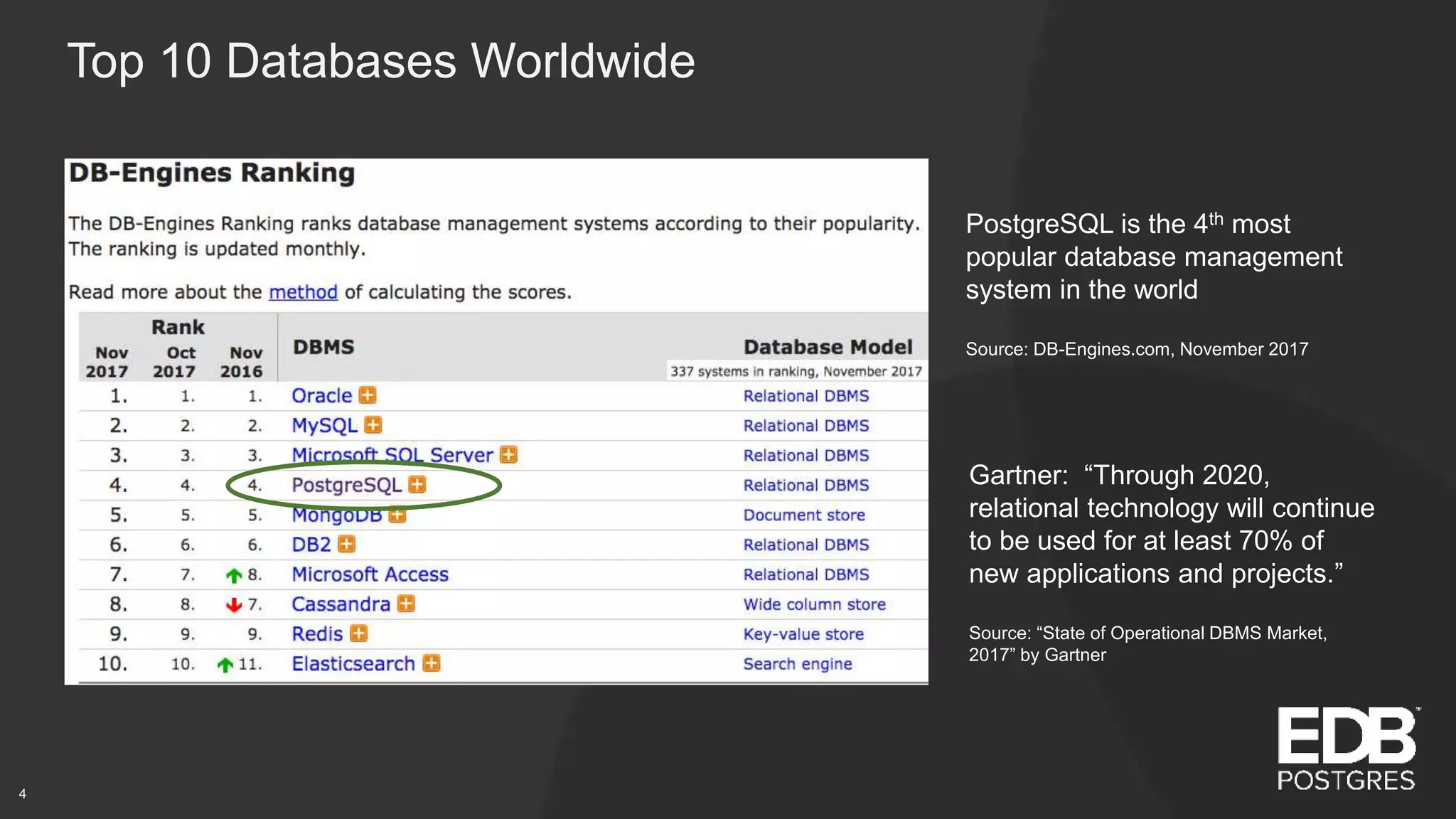1456x819 pixels.
Task: Click the green up arrow in Elasticsearch row
Action: coord(225,665)
